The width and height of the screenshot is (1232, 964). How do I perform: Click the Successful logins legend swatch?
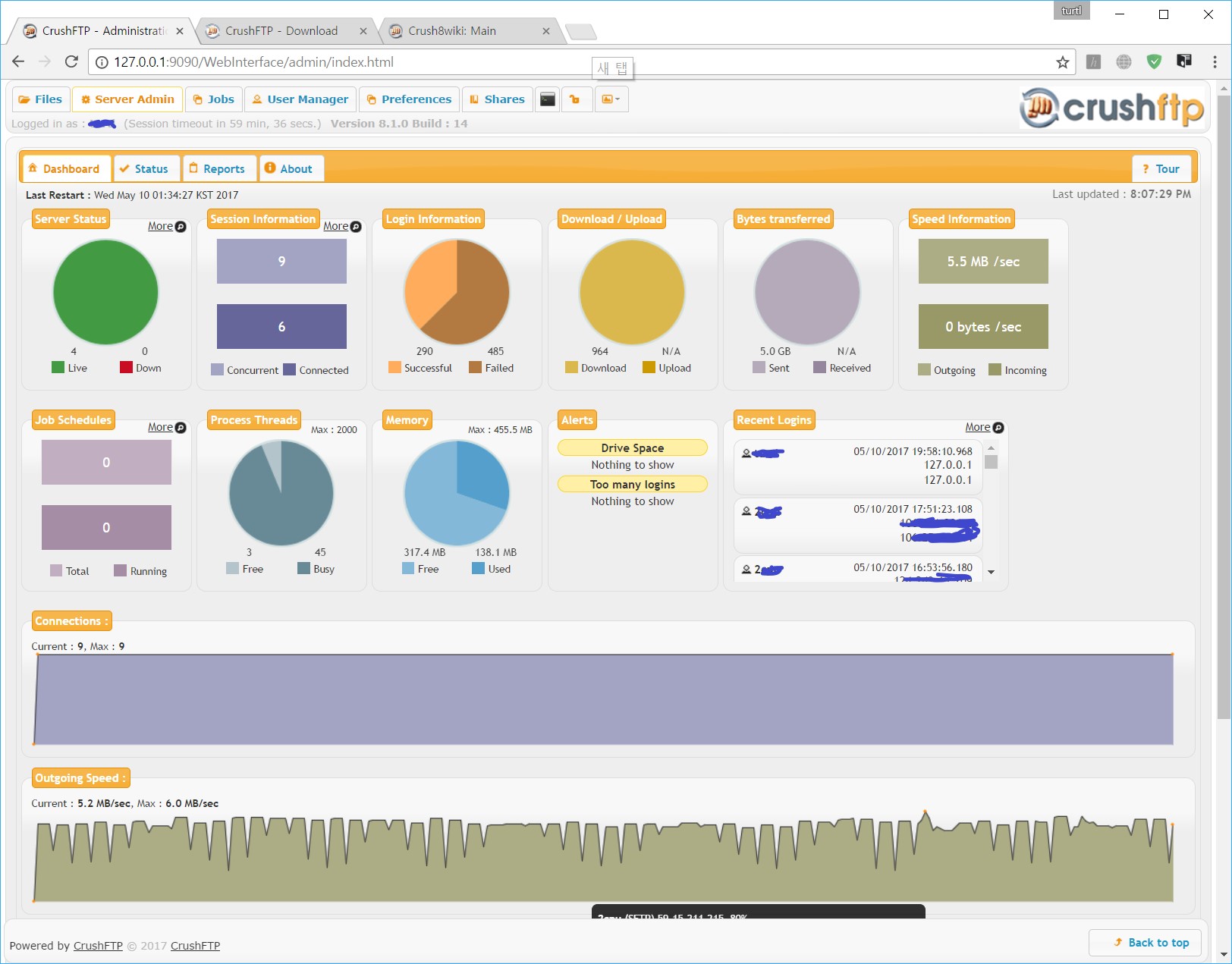pyautogui.click(x=394, y=367)
